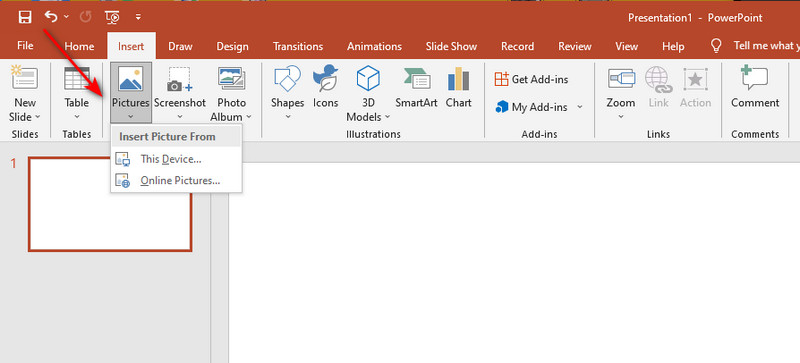Click the Tell me lightbulb icon
Image resolution: width=800 pixels, height=363 pixels.
tap(716, 46)
